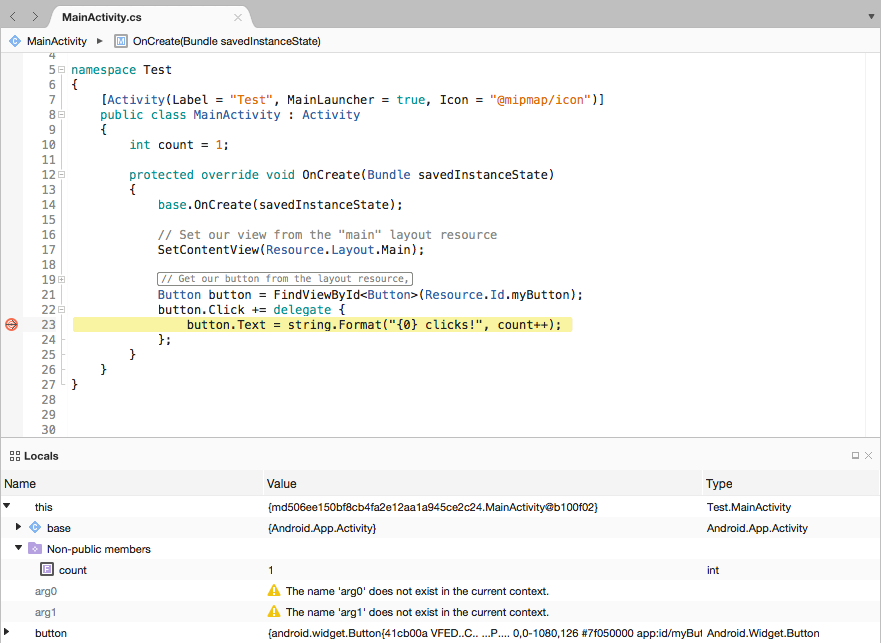Expand the 'button' variable in Locals
881x643 pixels.
[8, 633]
